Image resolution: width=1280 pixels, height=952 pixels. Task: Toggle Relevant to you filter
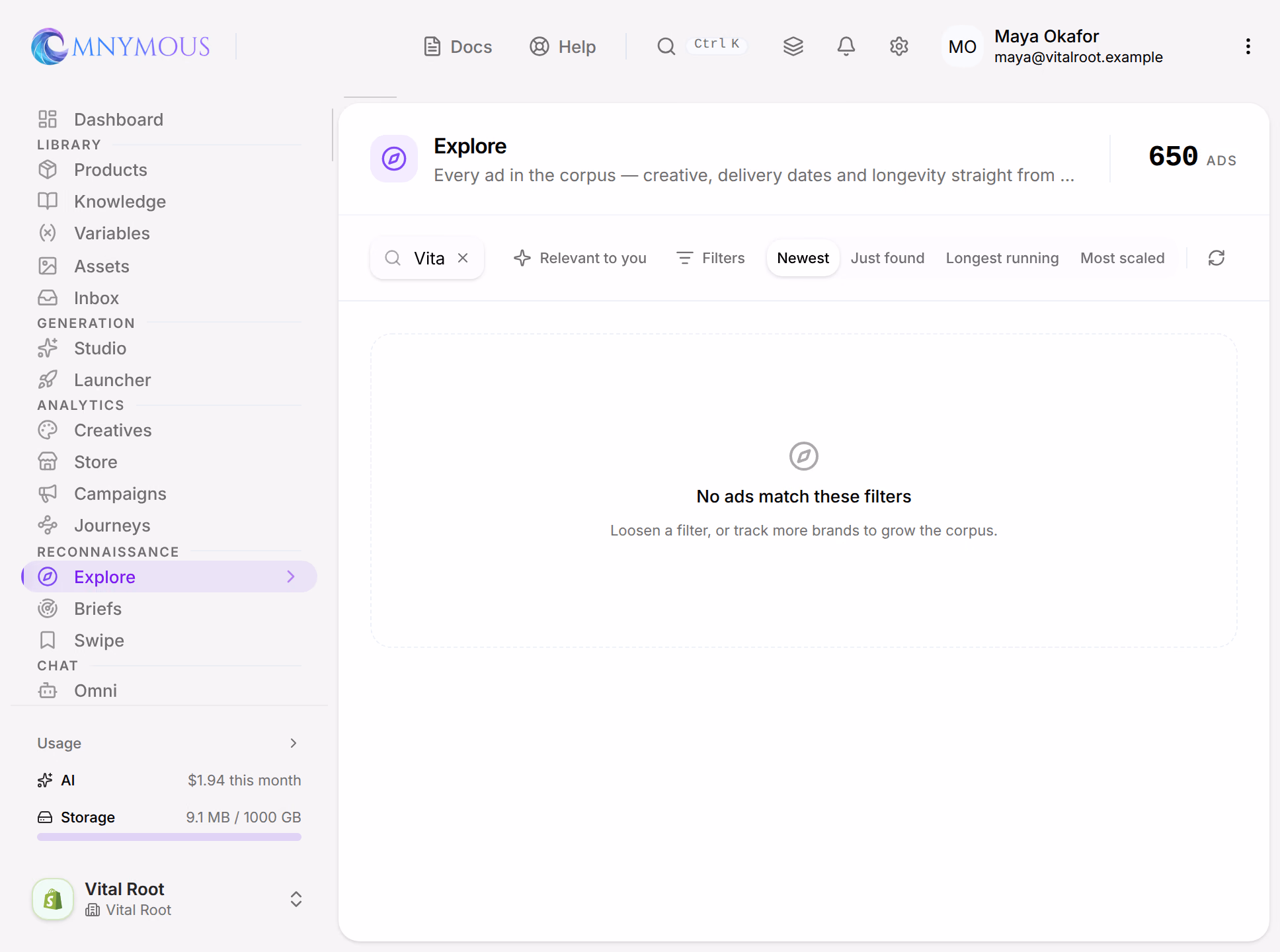coord(580,258)
